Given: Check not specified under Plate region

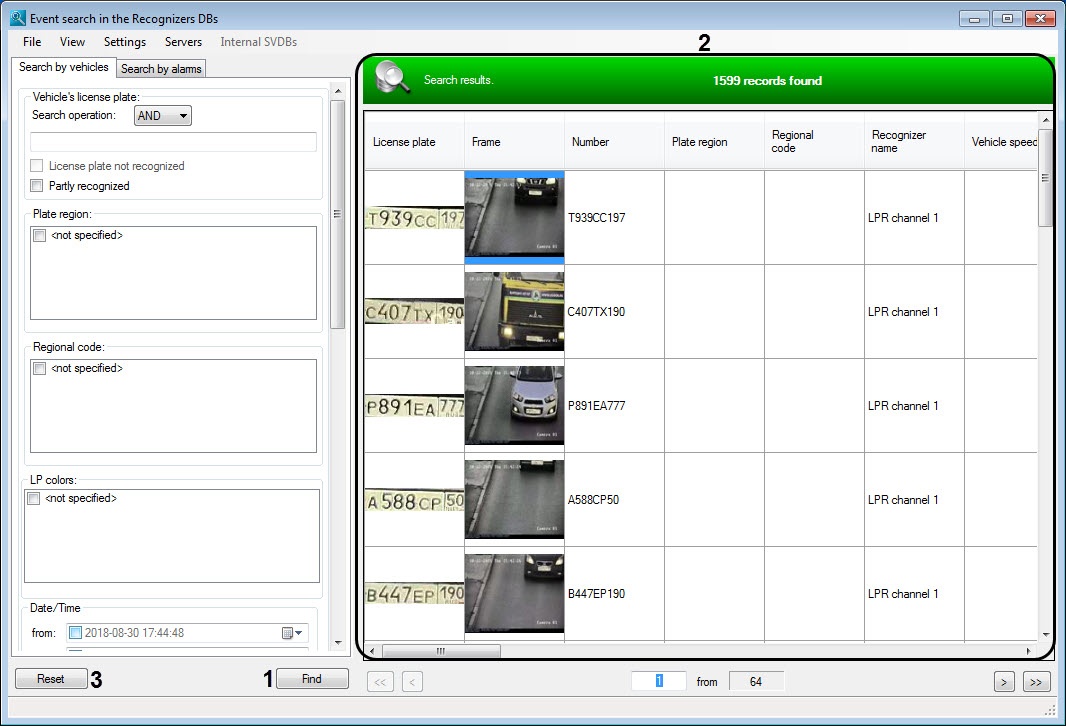Looking at the screenshot, I should tap(40, 236).
